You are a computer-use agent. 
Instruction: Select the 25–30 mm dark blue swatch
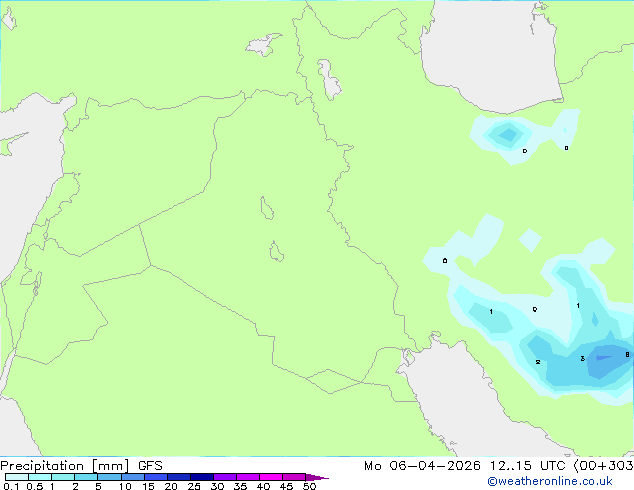click(201, 477)
